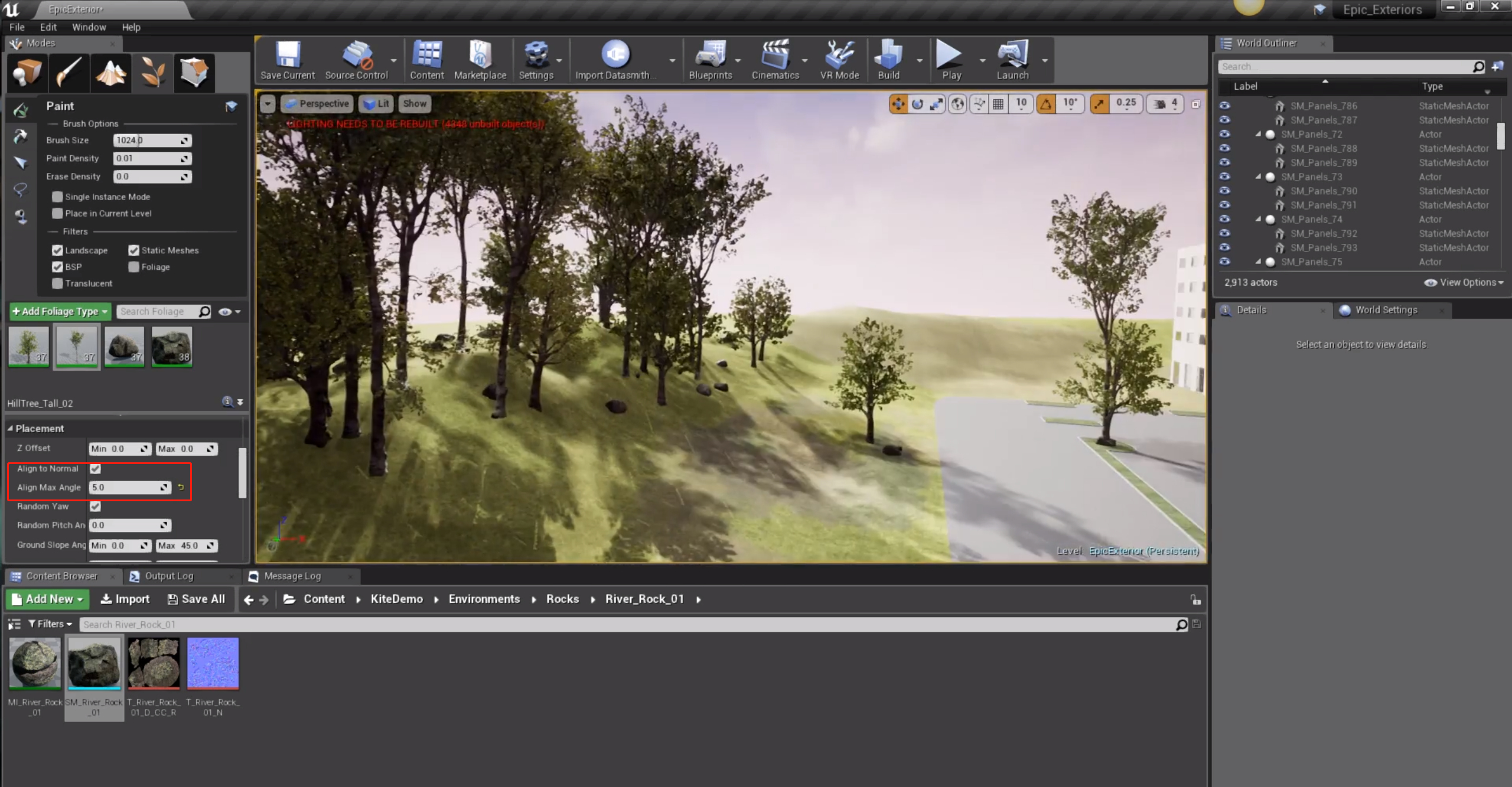The width and height of the screenshot is (1512, 787).
Task: Toggle Place in Current Level checkbox
Action: [x=57, y=213]
